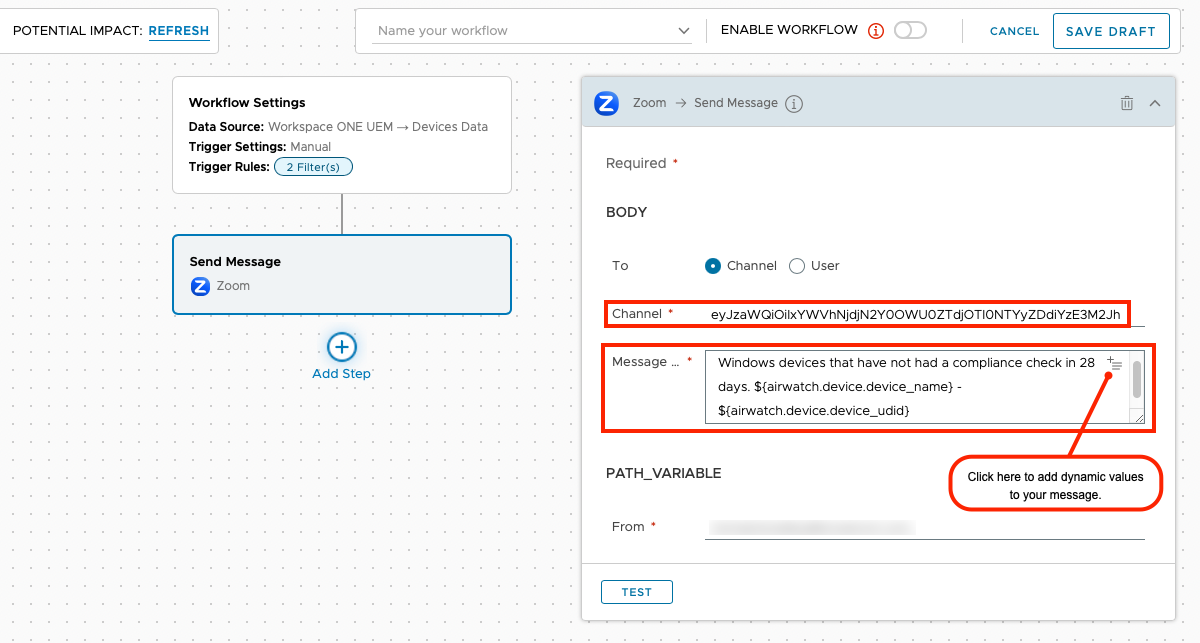Click the Zoom icon in Send Message card
Screen dimensions: 1200x643
200,286
